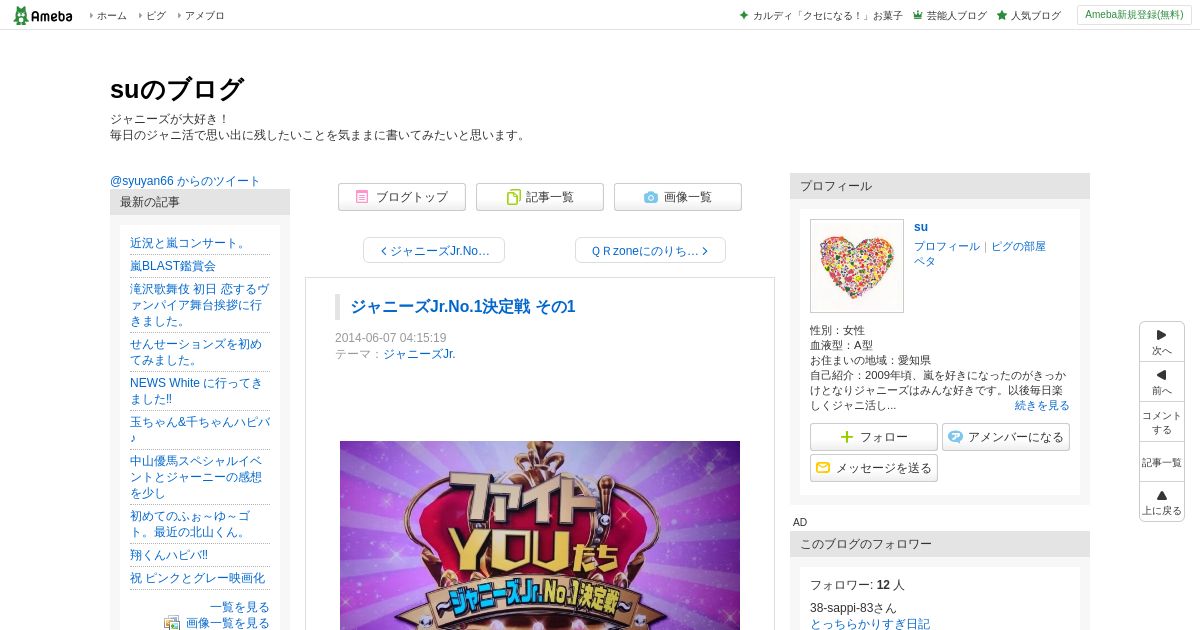Open su profile name link

pyautogui.click(x=921, y=227)
